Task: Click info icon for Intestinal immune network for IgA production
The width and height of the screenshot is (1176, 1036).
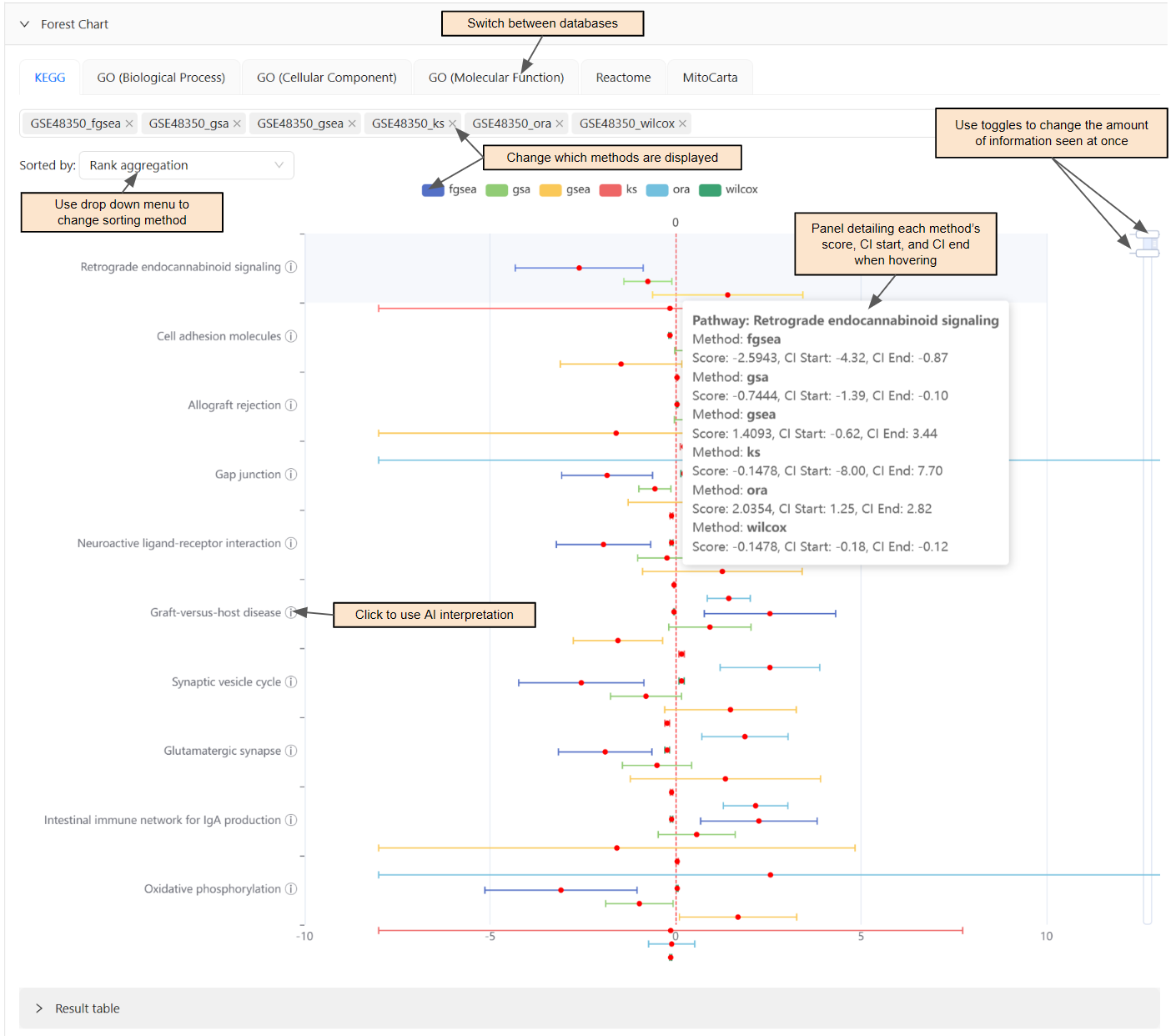Action: point(289,820)
